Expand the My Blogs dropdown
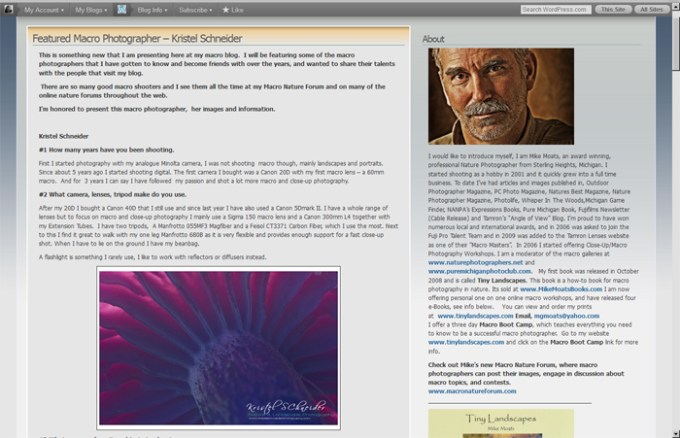 91,9
